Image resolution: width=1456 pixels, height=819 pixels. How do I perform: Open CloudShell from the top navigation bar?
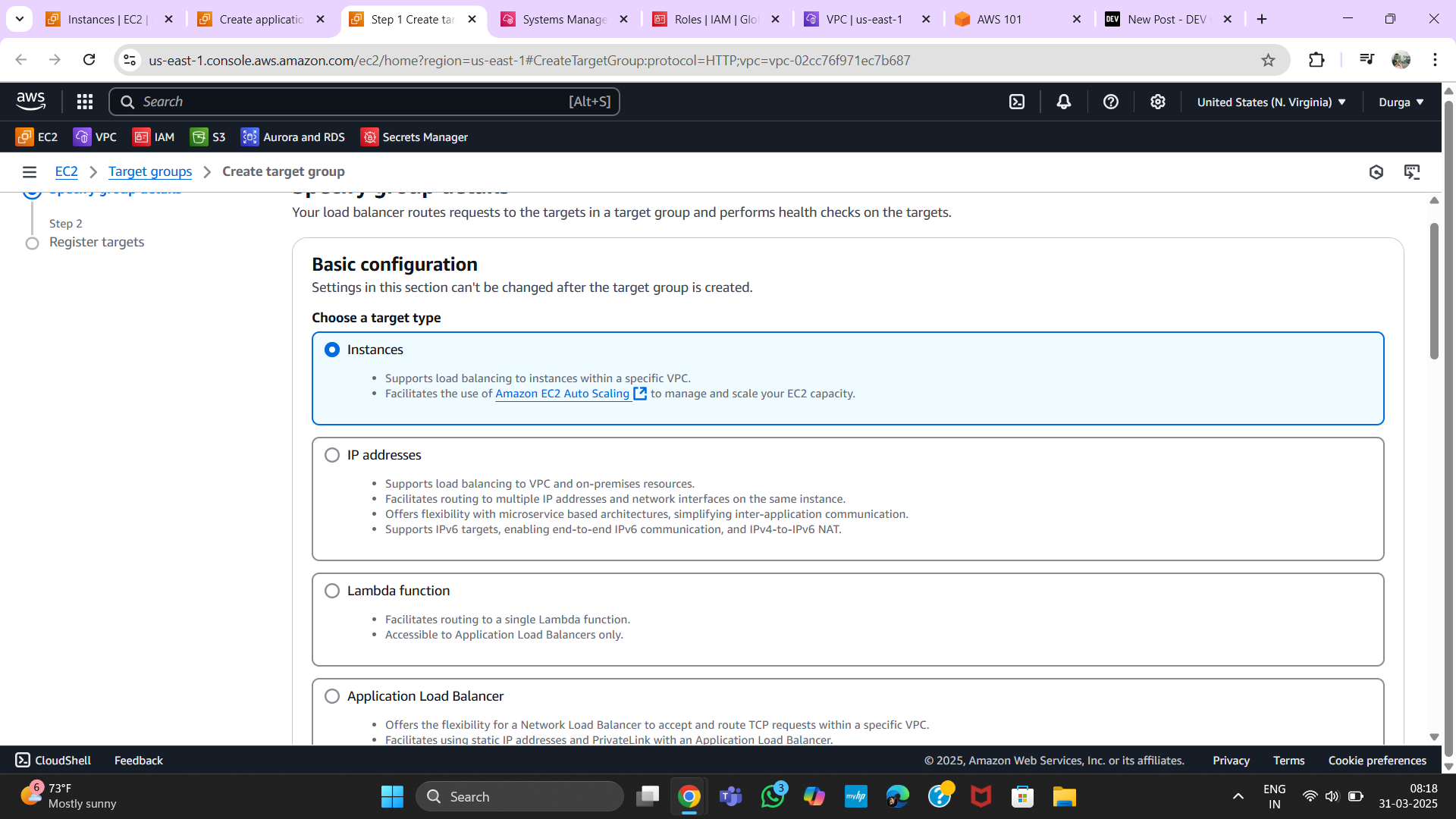1017,102
